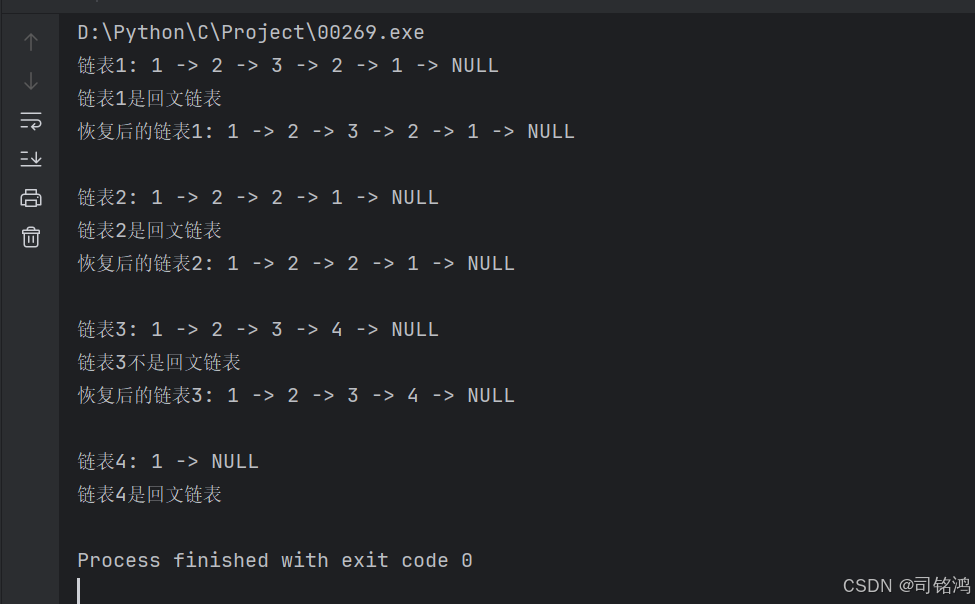Click the 链表2: 1 -> 2 -> 2 -> 1 line
975x604 pixels.
[258, 197]
